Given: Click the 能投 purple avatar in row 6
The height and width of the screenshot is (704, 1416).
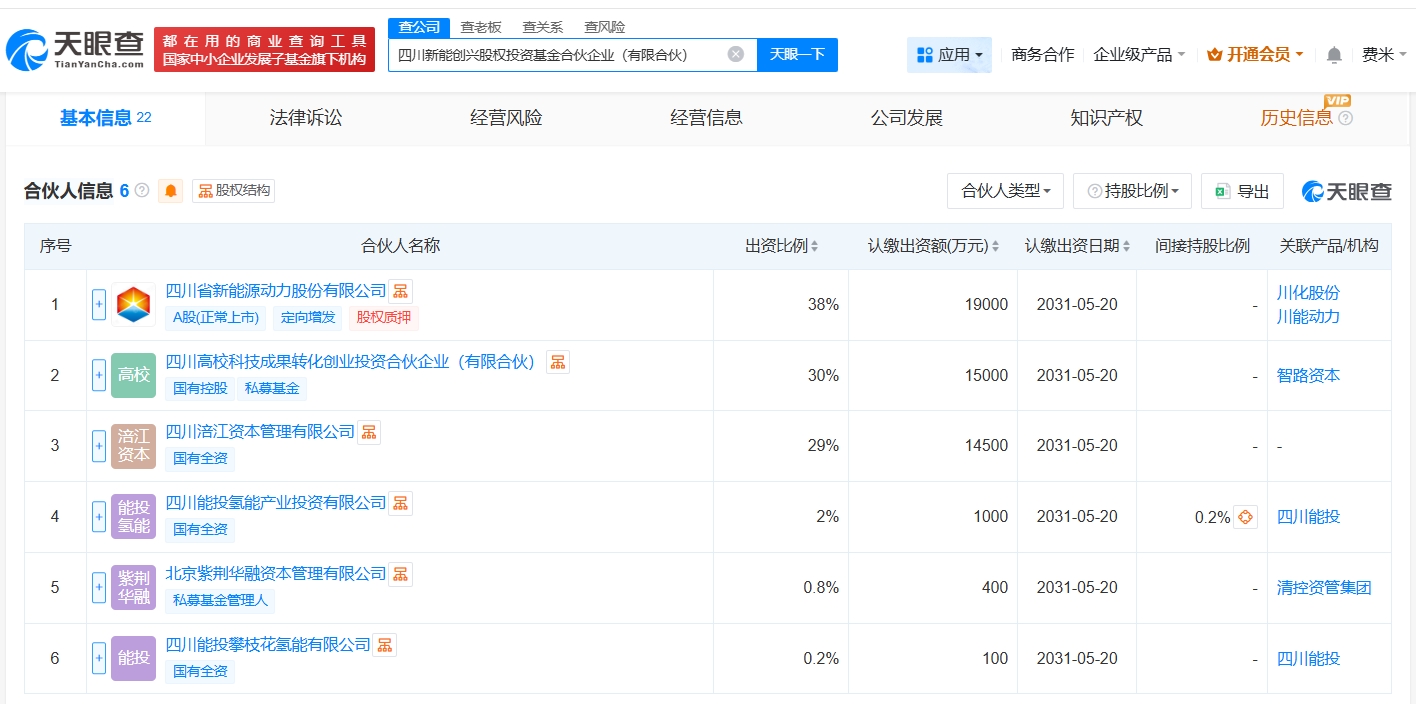Looking at the screenshot, I should click(133, 658).
